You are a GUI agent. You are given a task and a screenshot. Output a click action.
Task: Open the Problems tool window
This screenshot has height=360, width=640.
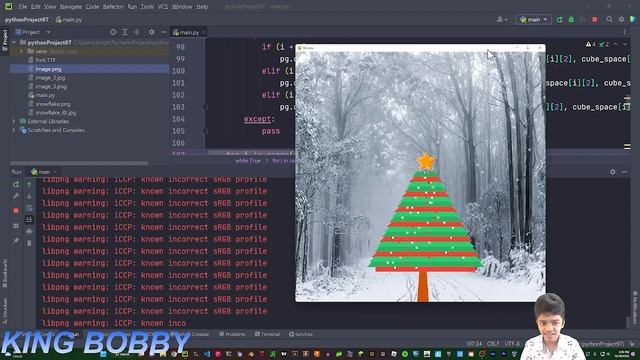click(x=232, y=334)
